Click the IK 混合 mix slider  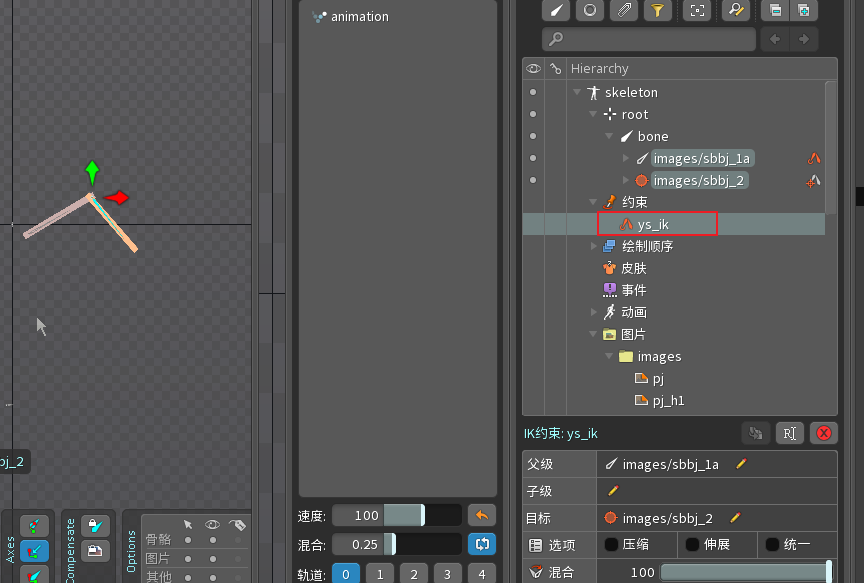pyautogui.click(x=744, y=572)
